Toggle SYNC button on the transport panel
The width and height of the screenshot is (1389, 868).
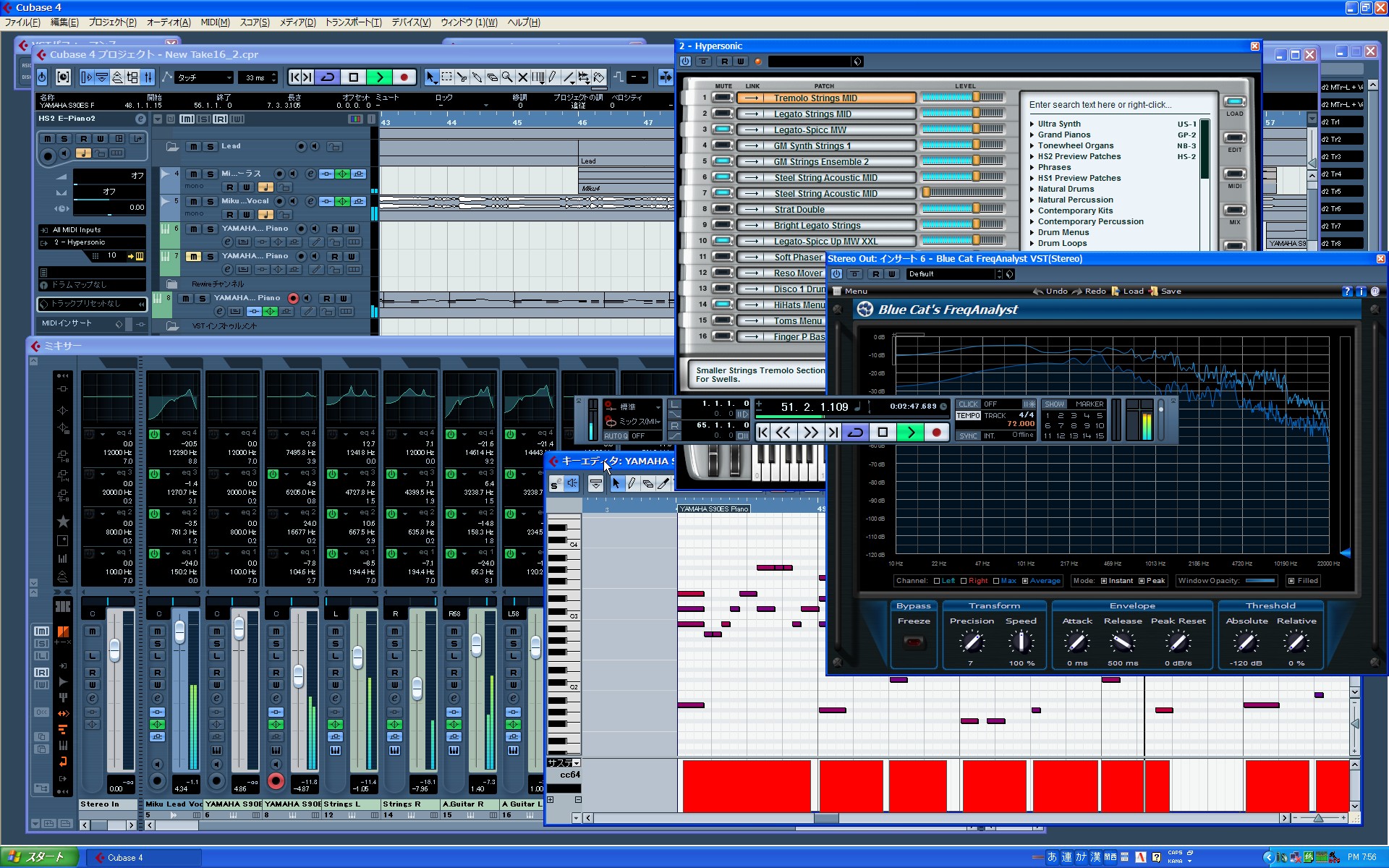click(x=968, y=436)
